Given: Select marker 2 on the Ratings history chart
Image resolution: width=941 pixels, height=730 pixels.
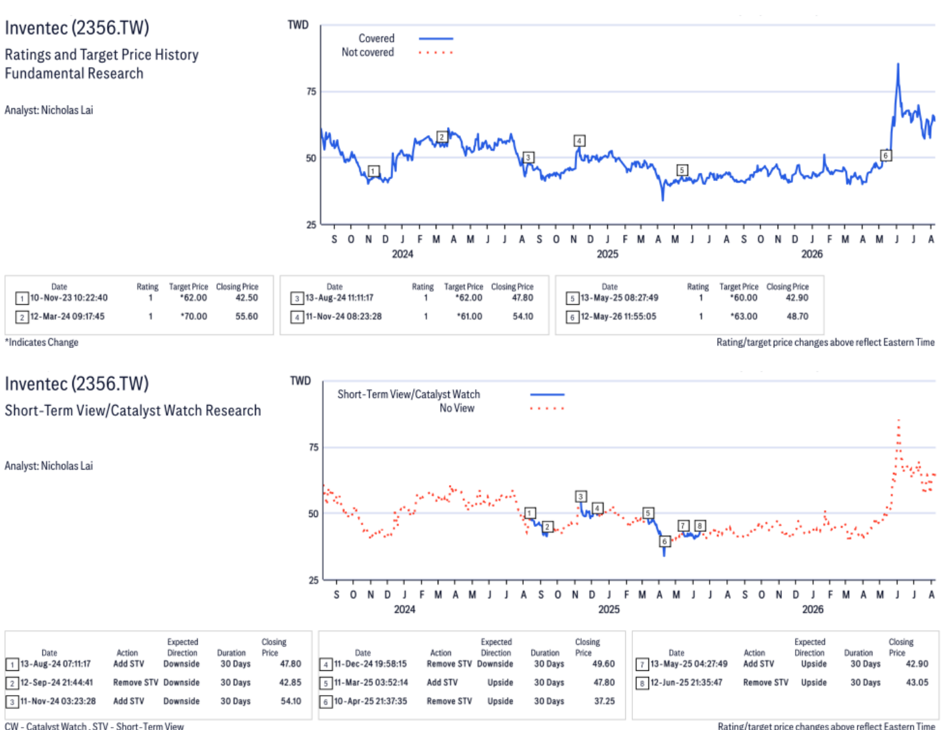Looking at the screenshot, I should tap(442, 136).
